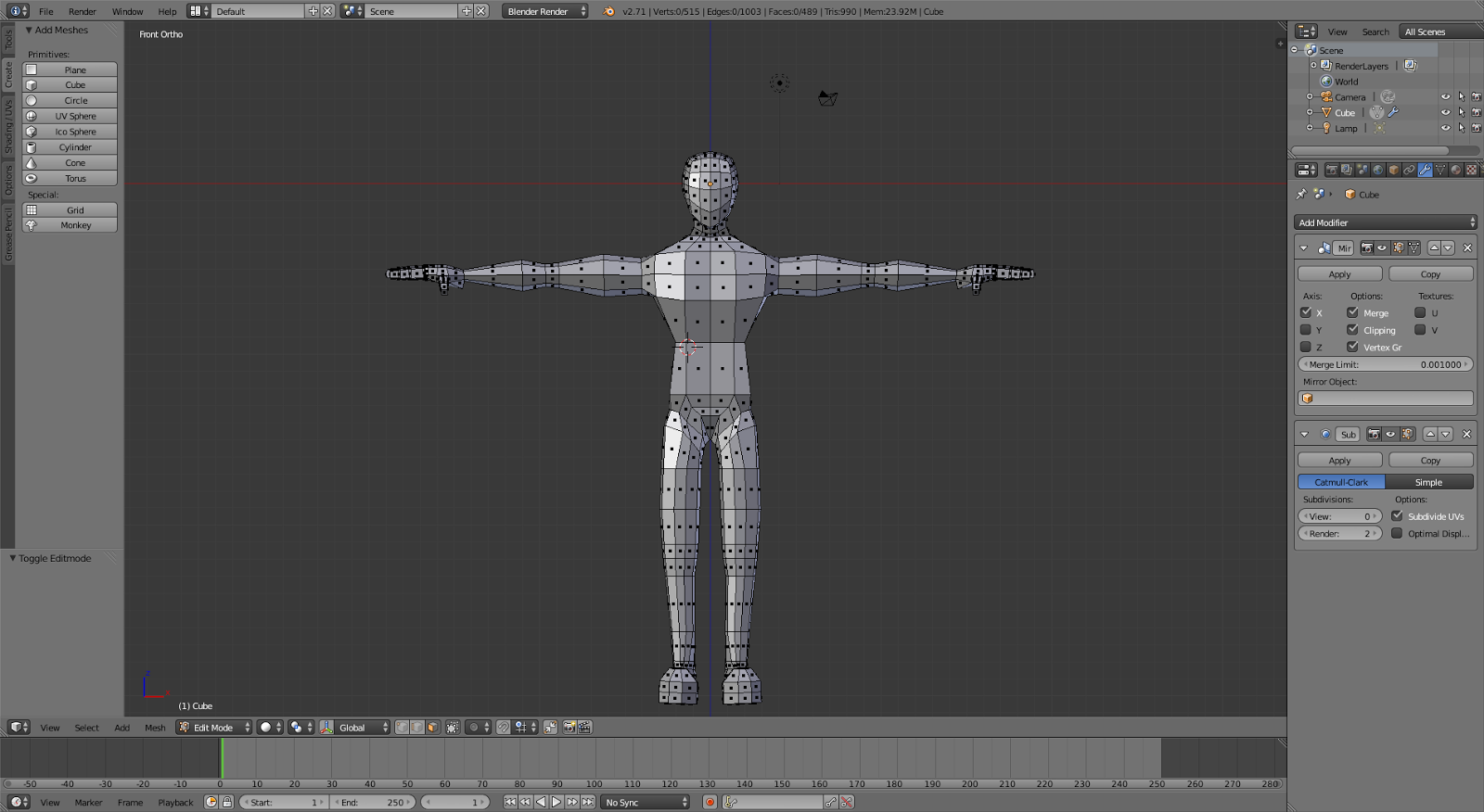Open the Render menu in top bar
This screenshot has height=812, width=1484.
[82, 12]
